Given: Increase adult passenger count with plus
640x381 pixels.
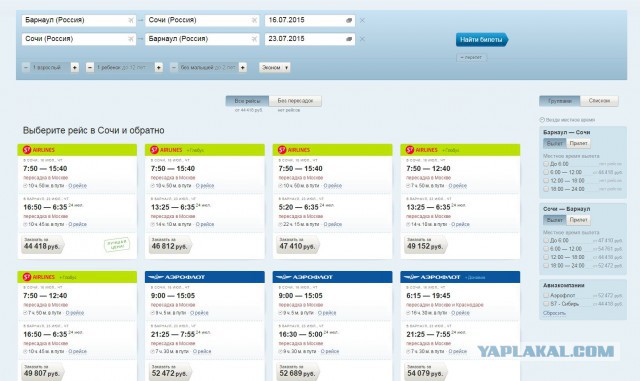Looking at the screenshot, I should coord(75,67).
